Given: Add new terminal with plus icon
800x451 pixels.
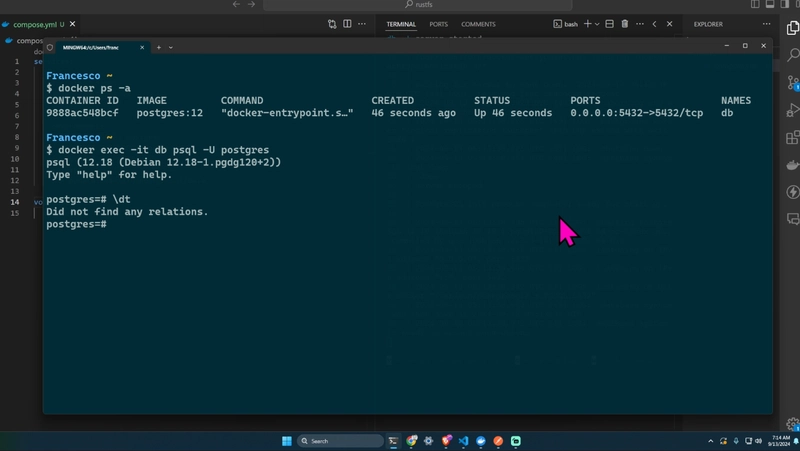Looking at the screenshot, I should [x=588, y=23].
